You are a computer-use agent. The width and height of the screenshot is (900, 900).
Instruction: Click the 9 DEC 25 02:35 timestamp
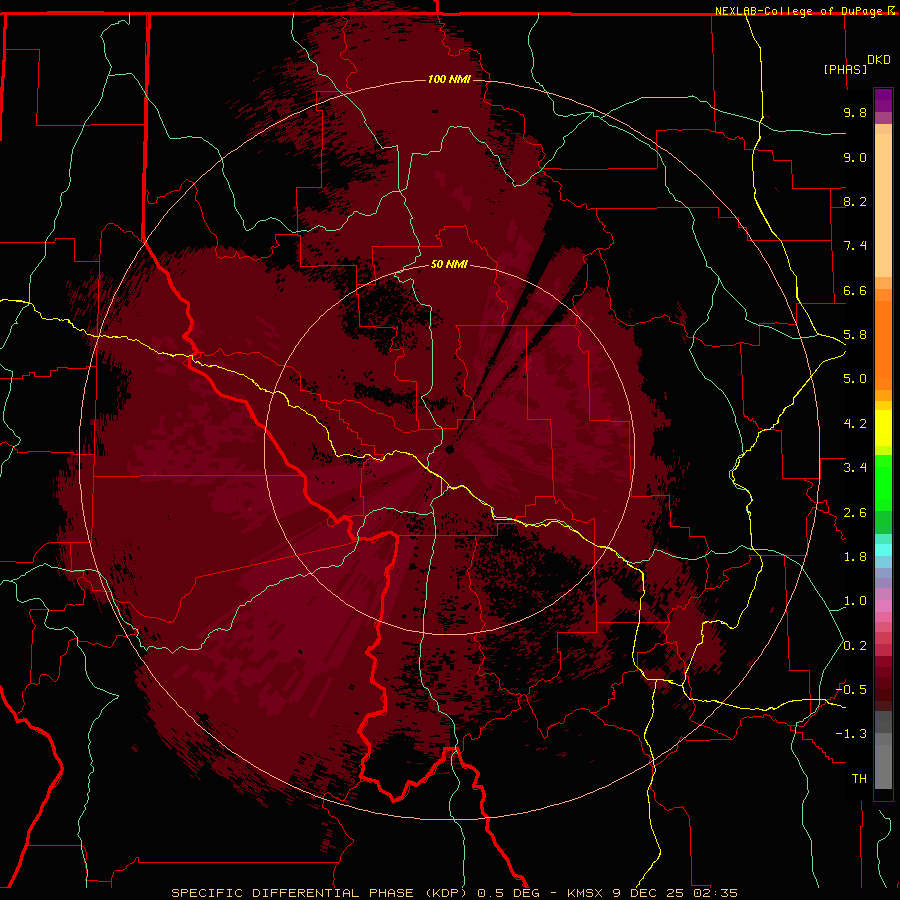676,893
